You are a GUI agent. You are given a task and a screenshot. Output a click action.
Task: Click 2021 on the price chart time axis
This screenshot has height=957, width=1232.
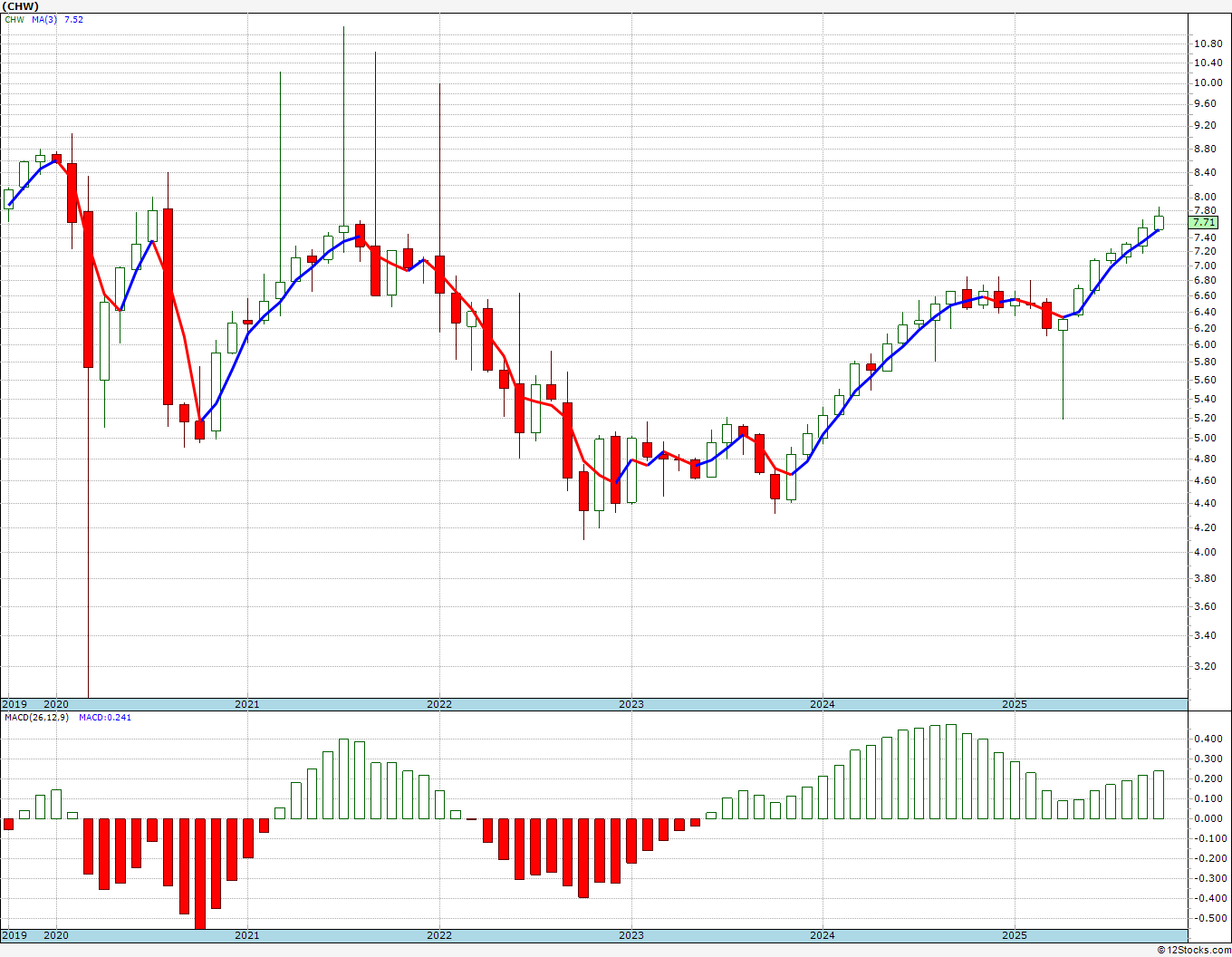point(247,704)
